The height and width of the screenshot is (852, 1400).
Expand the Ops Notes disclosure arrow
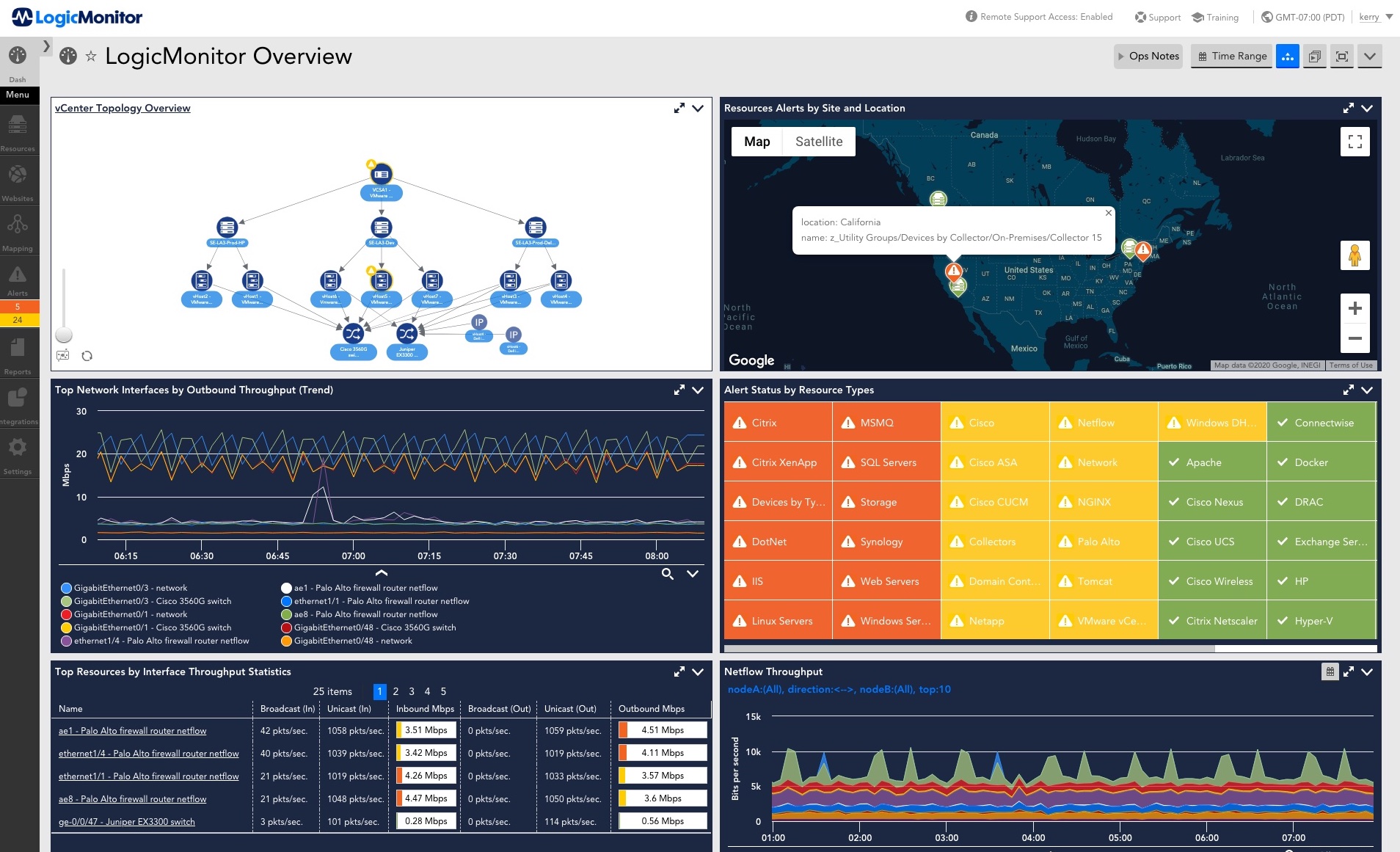point(1121,56)
